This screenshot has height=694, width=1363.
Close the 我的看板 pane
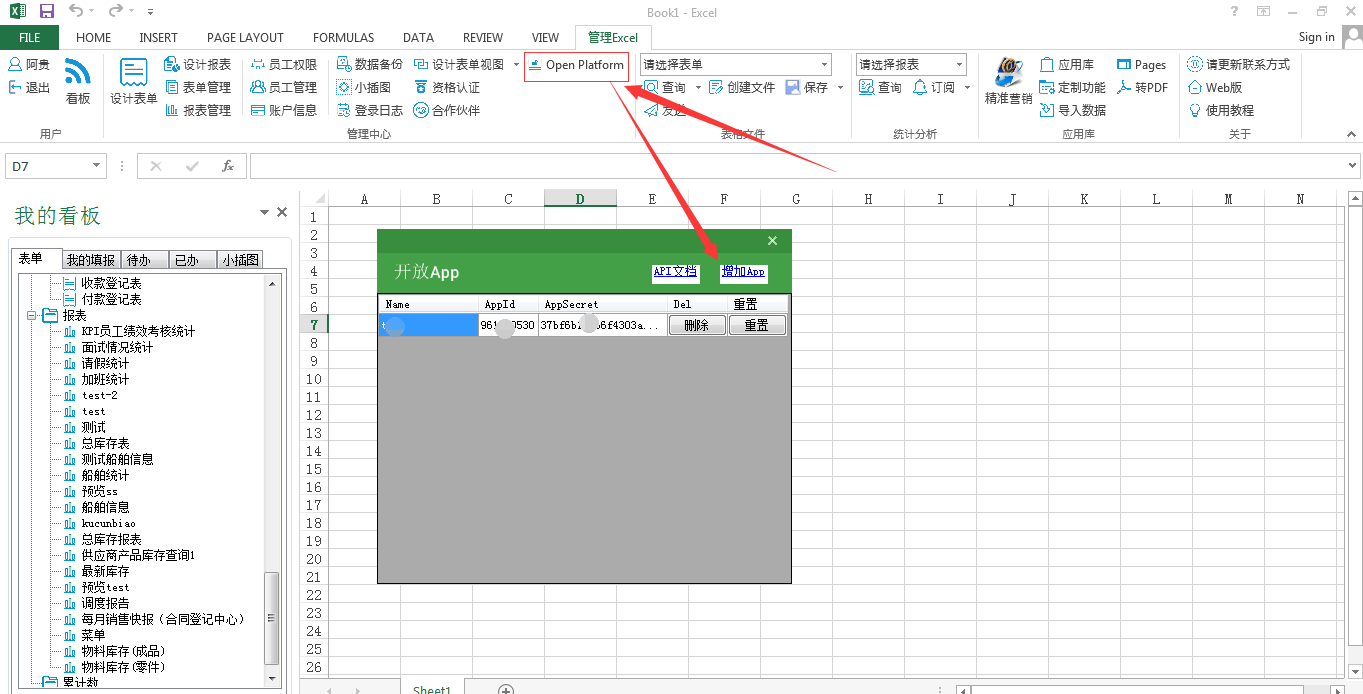pos(282,212)
